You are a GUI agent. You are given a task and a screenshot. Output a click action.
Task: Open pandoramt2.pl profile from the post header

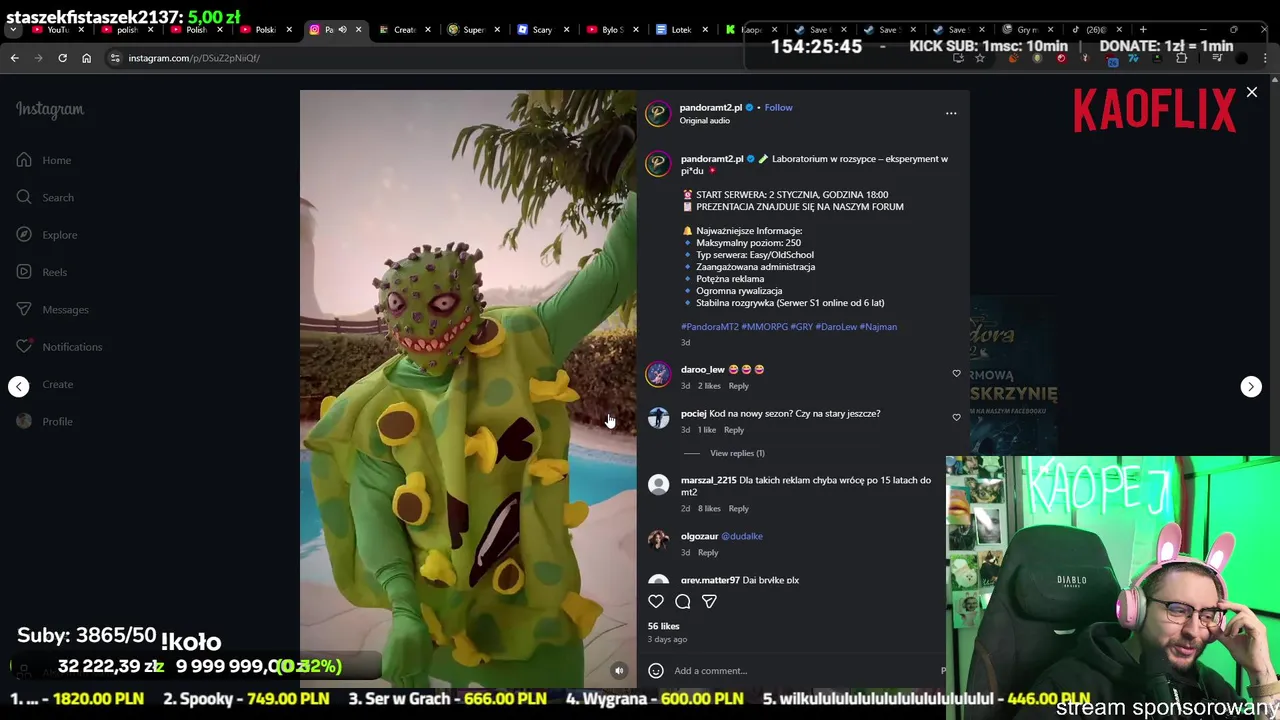[x=711, y=107]
